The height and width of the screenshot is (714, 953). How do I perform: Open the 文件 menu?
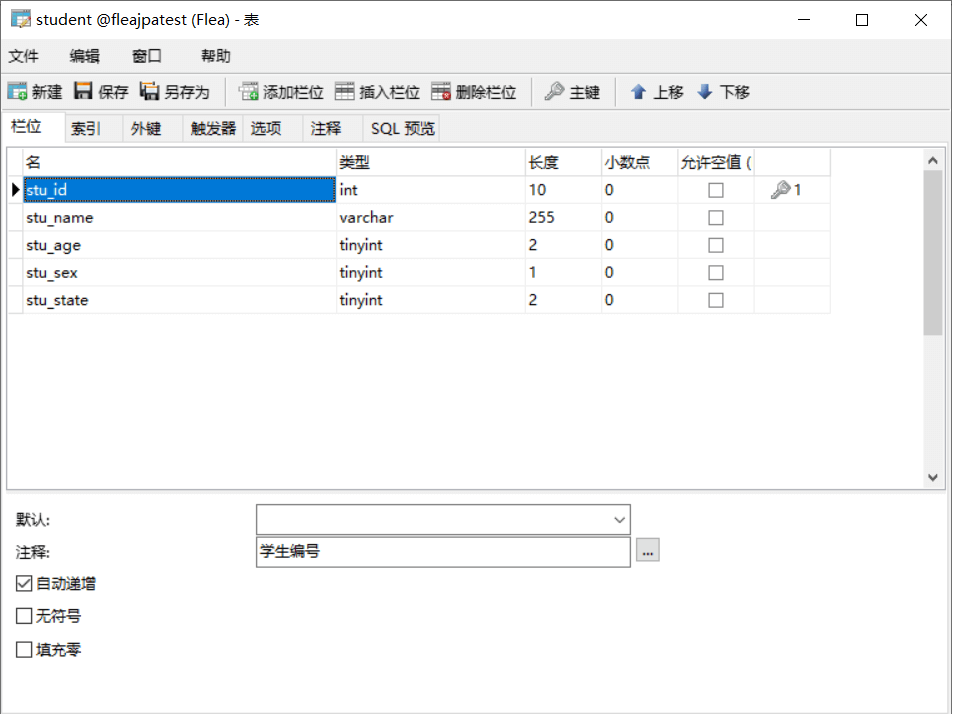pyautogui.click(x=24, y=57)
